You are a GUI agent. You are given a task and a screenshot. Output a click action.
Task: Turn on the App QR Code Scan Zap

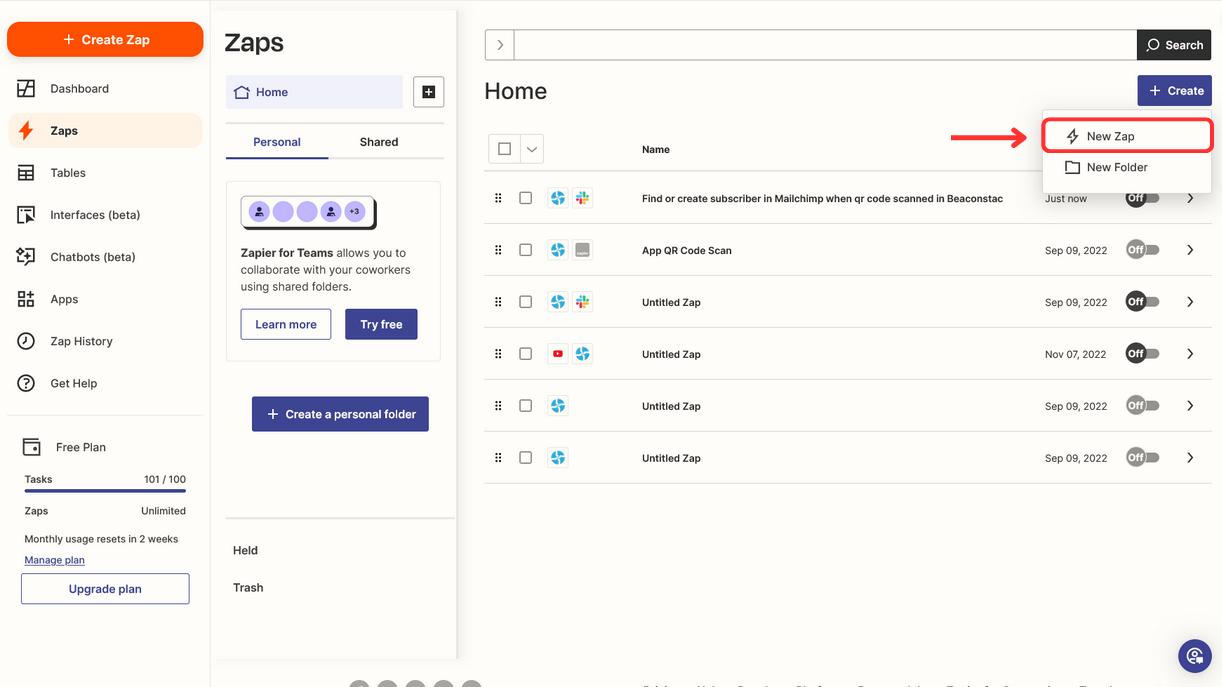pyautogui.click(x=1142, y=249)
